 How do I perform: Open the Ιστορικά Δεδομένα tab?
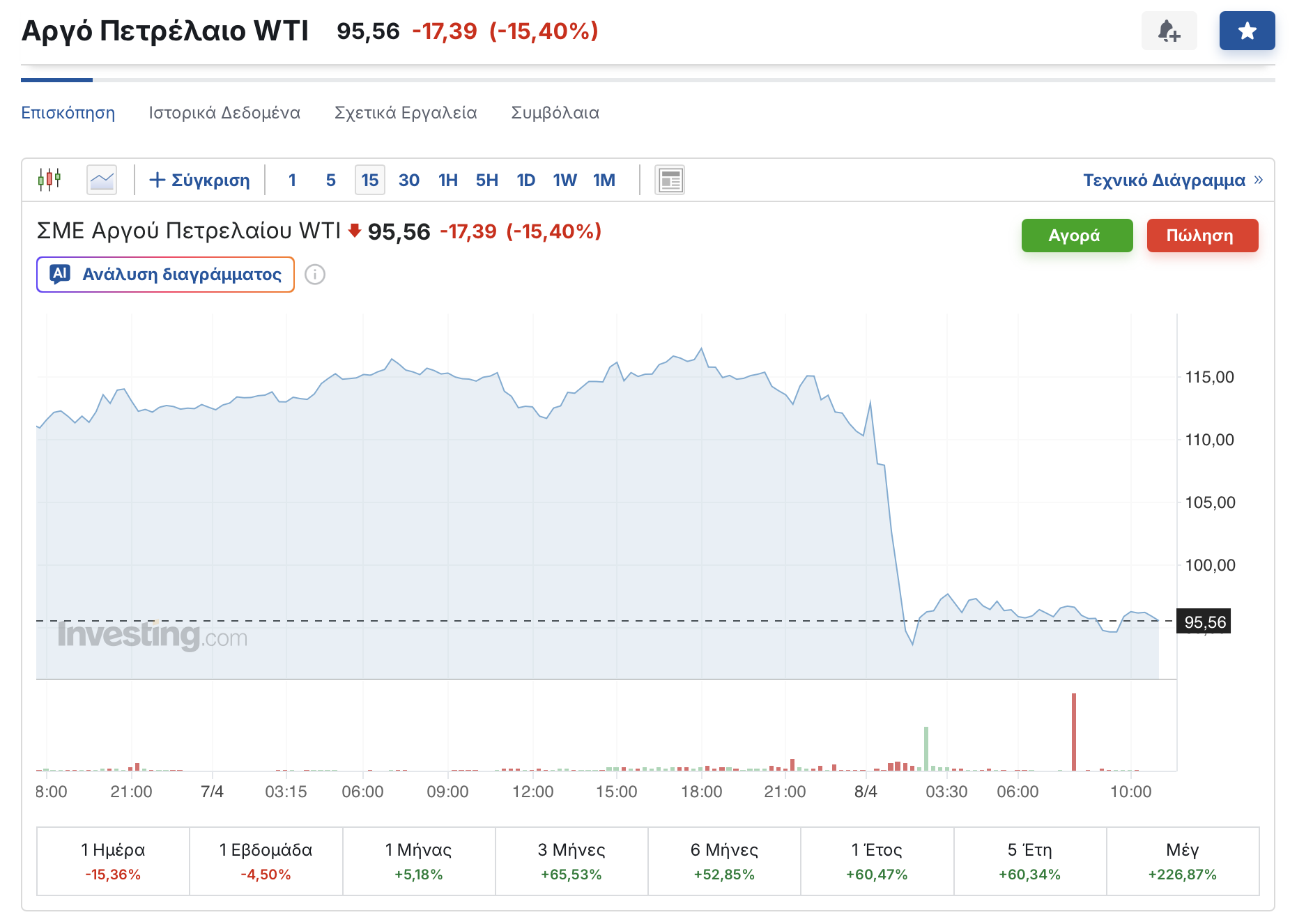[x=224, y=113]
